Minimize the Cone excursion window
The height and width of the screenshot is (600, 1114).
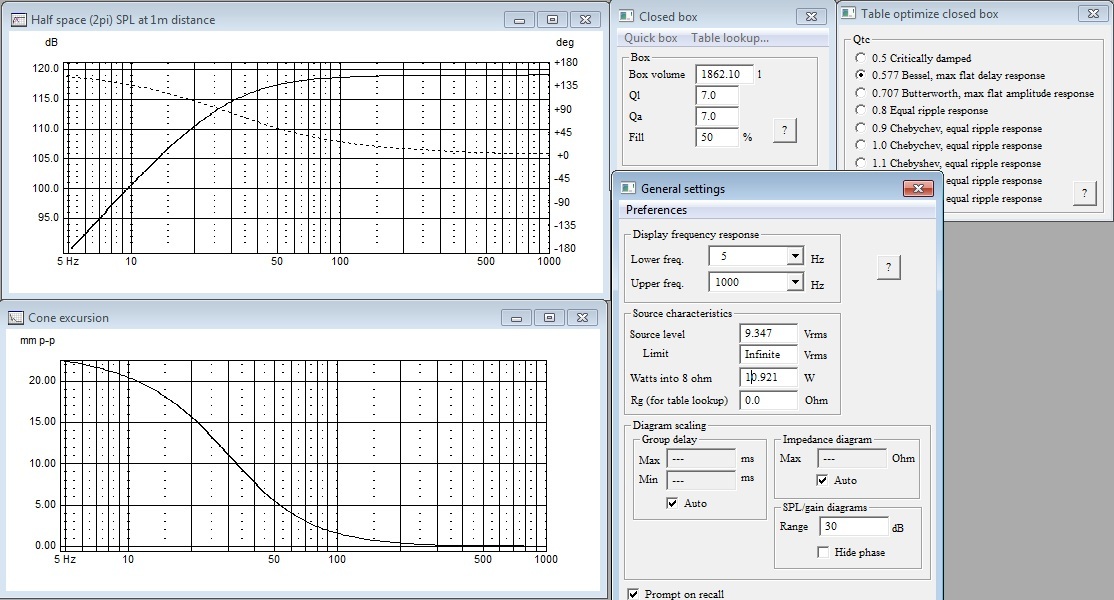517,318
